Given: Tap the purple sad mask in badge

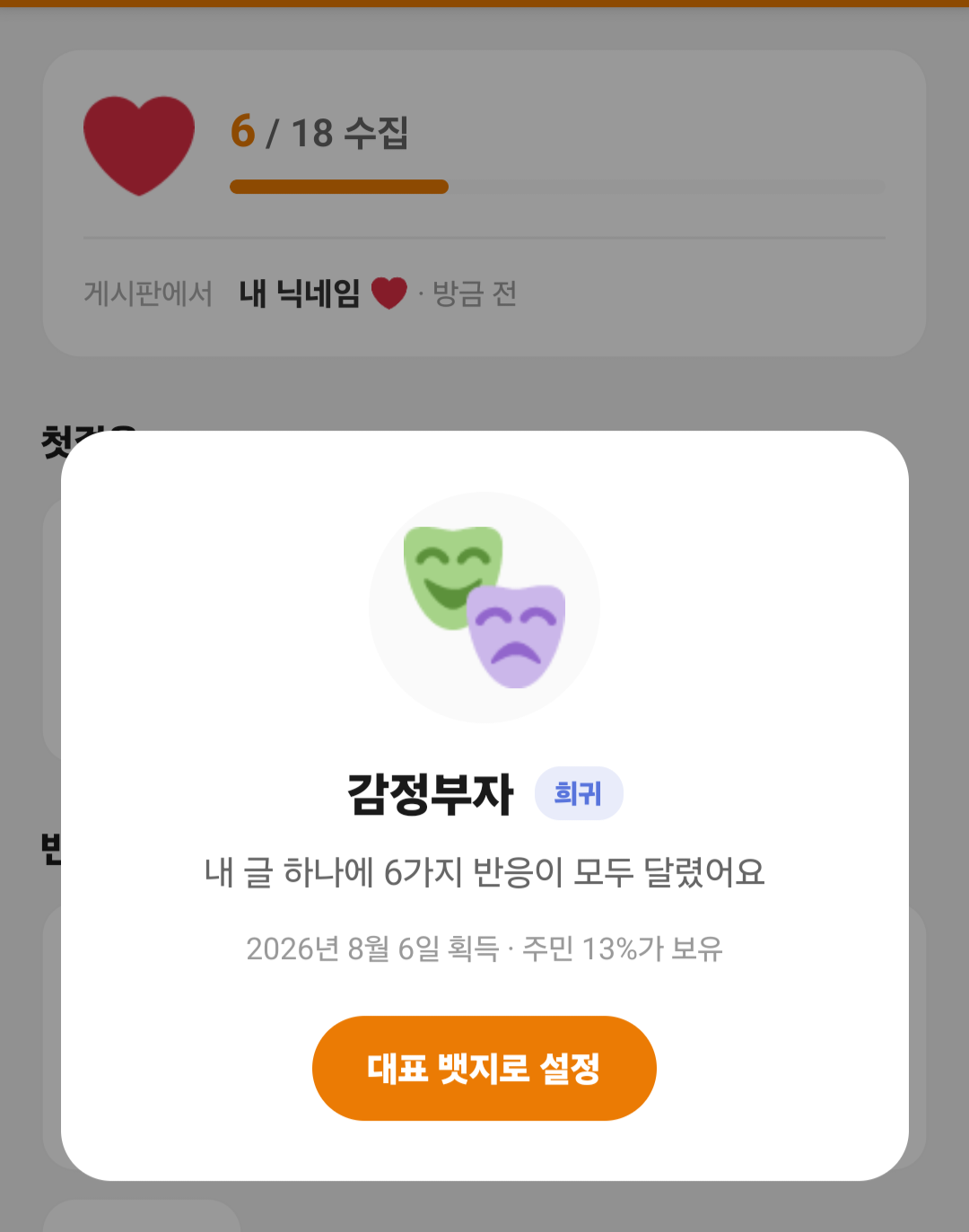Looking at the screenshot, I should pyautogui.click(x=518, y=636).
